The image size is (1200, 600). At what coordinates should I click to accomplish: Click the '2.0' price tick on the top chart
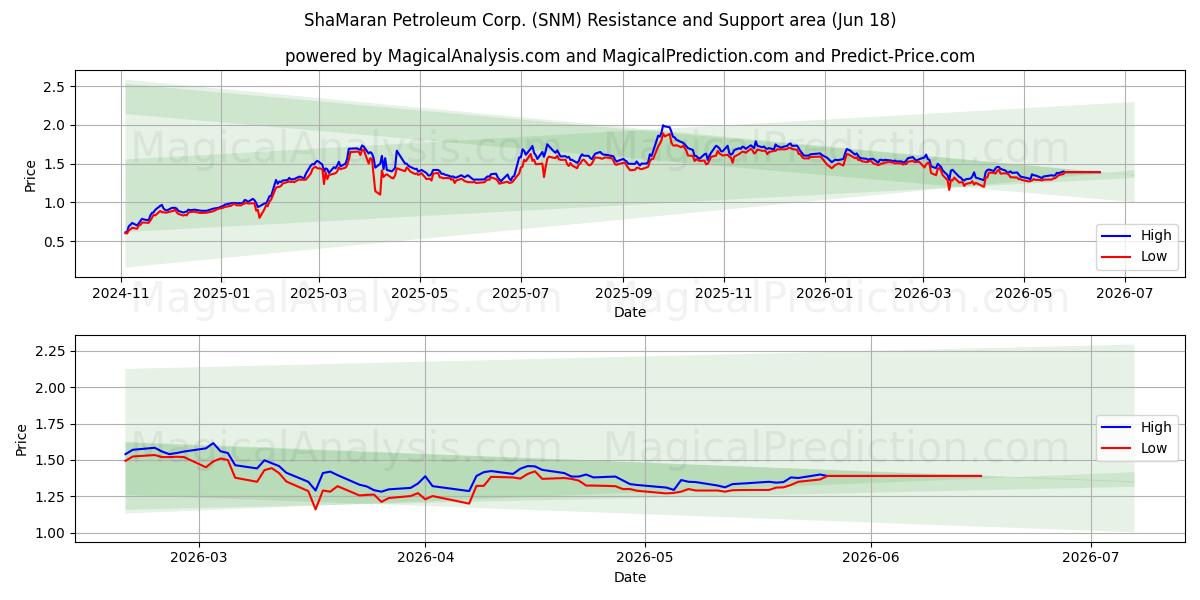click(x=55, y=125)
